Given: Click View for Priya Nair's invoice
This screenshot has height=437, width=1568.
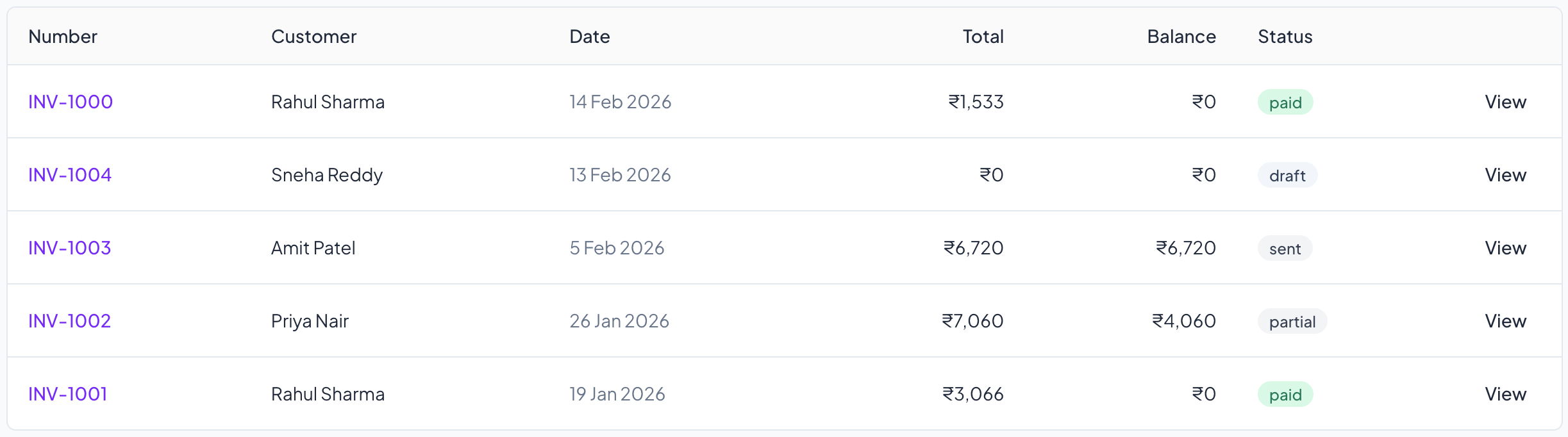Looking at the screenshot, I should point(1505,321).
